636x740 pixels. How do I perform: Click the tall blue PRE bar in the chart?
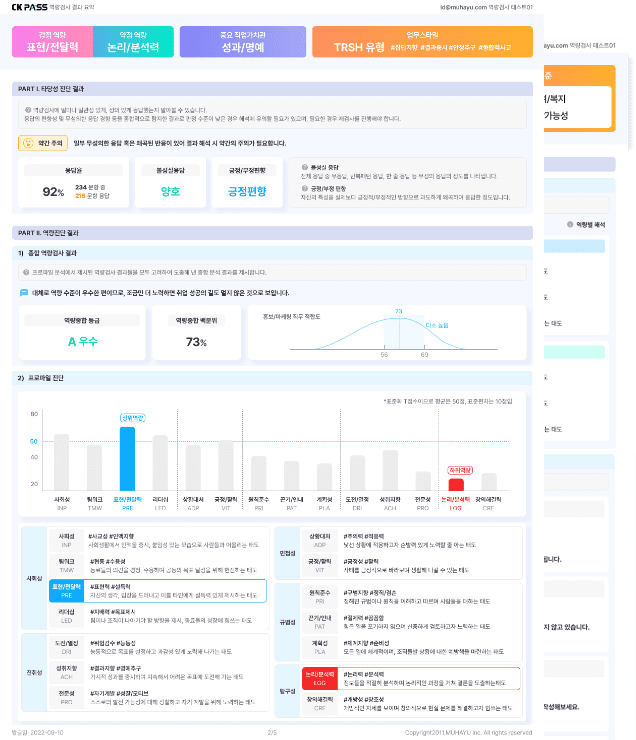click(127, 458)
